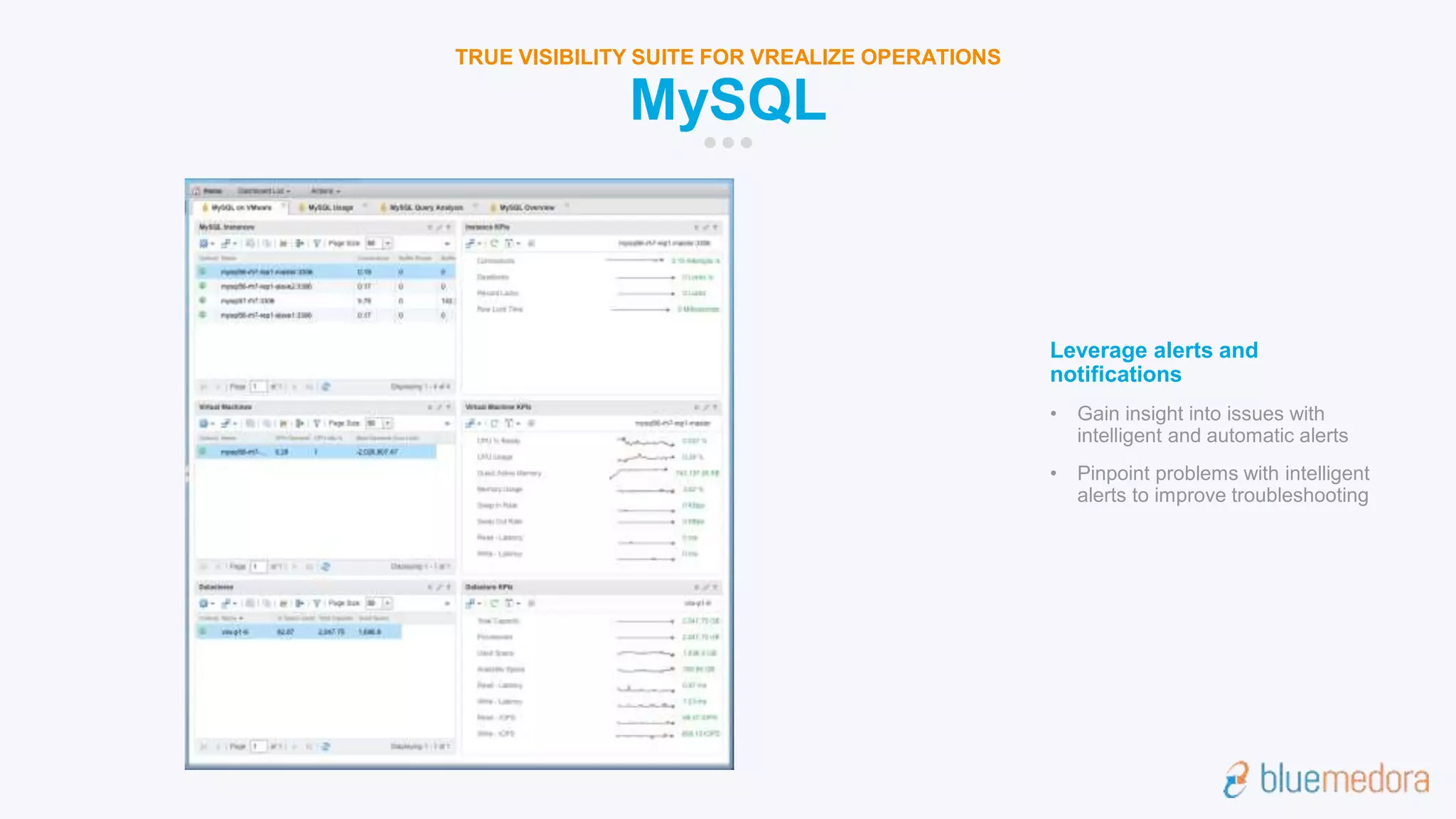Edit the MySQL Instances widget with the pencil icon
1456x819 pixels.
pyautogui.click(x=439, y=227)
